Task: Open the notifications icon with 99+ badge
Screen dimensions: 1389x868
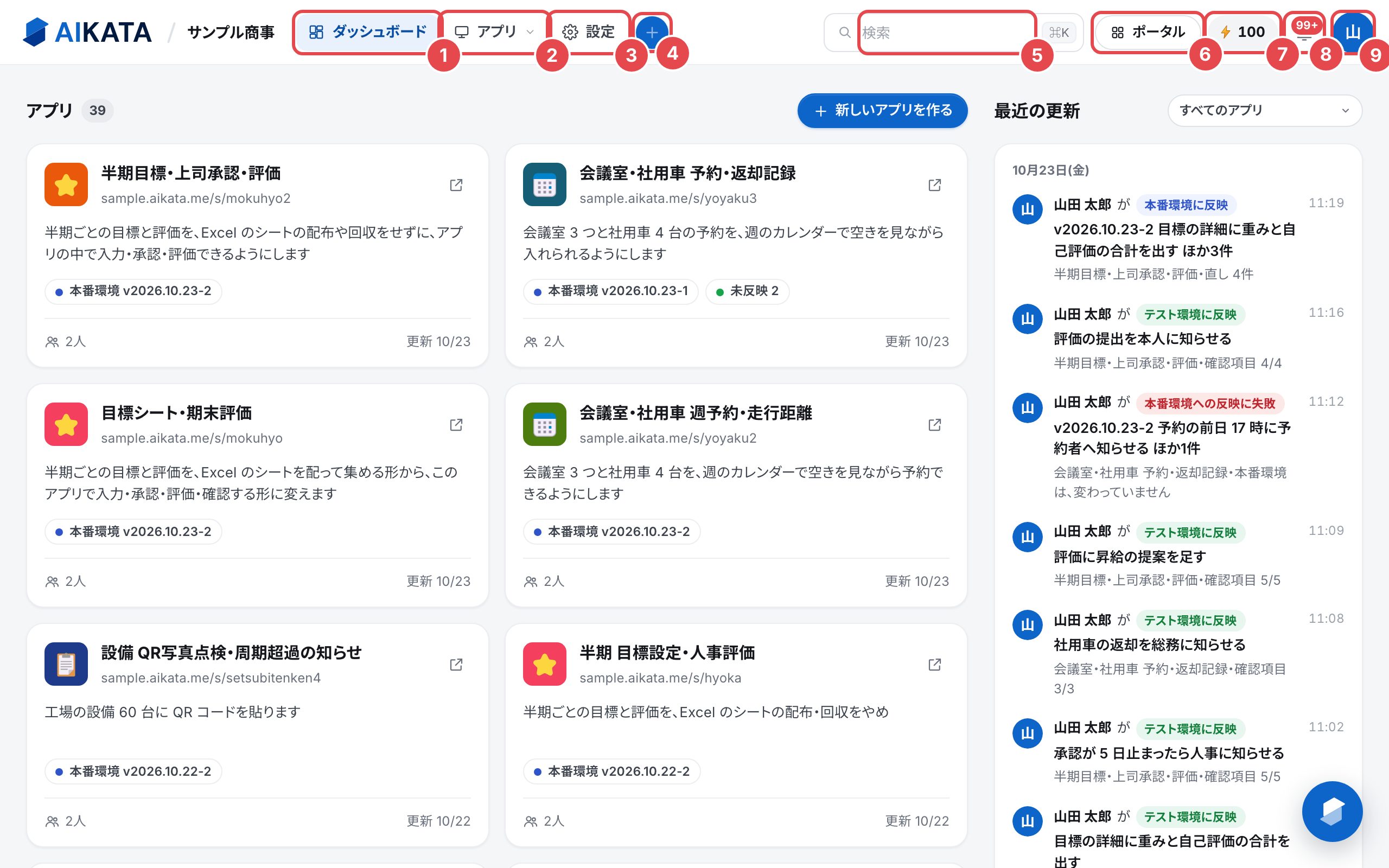Action: point(1304,32)
